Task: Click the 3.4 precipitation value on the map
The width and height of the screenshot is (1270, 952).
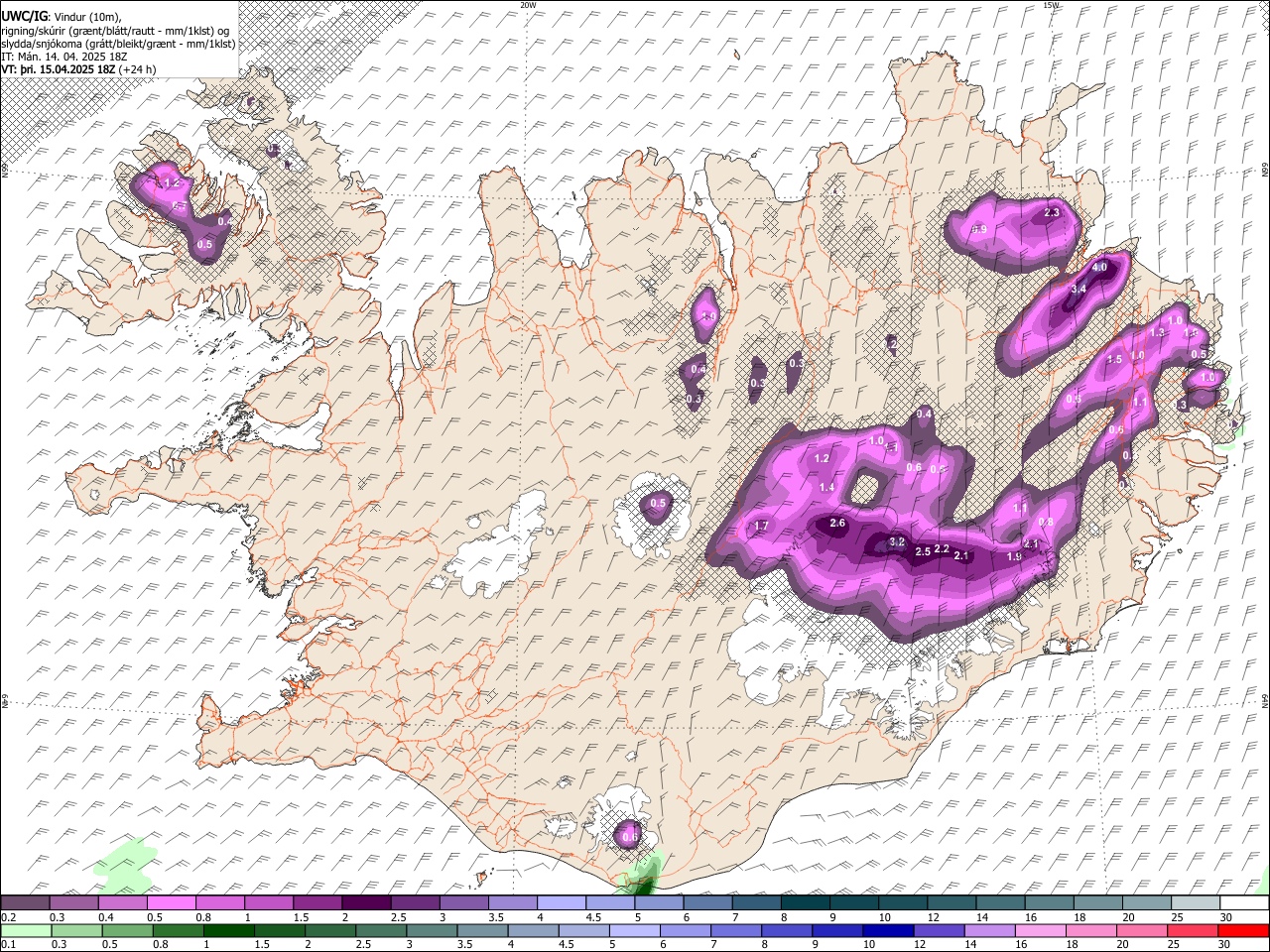Action: click(1079, 289)
